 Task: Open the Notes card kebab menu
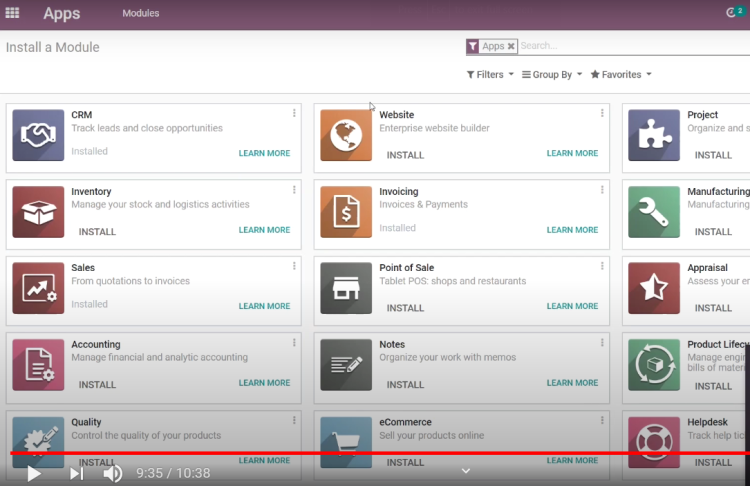602,342
